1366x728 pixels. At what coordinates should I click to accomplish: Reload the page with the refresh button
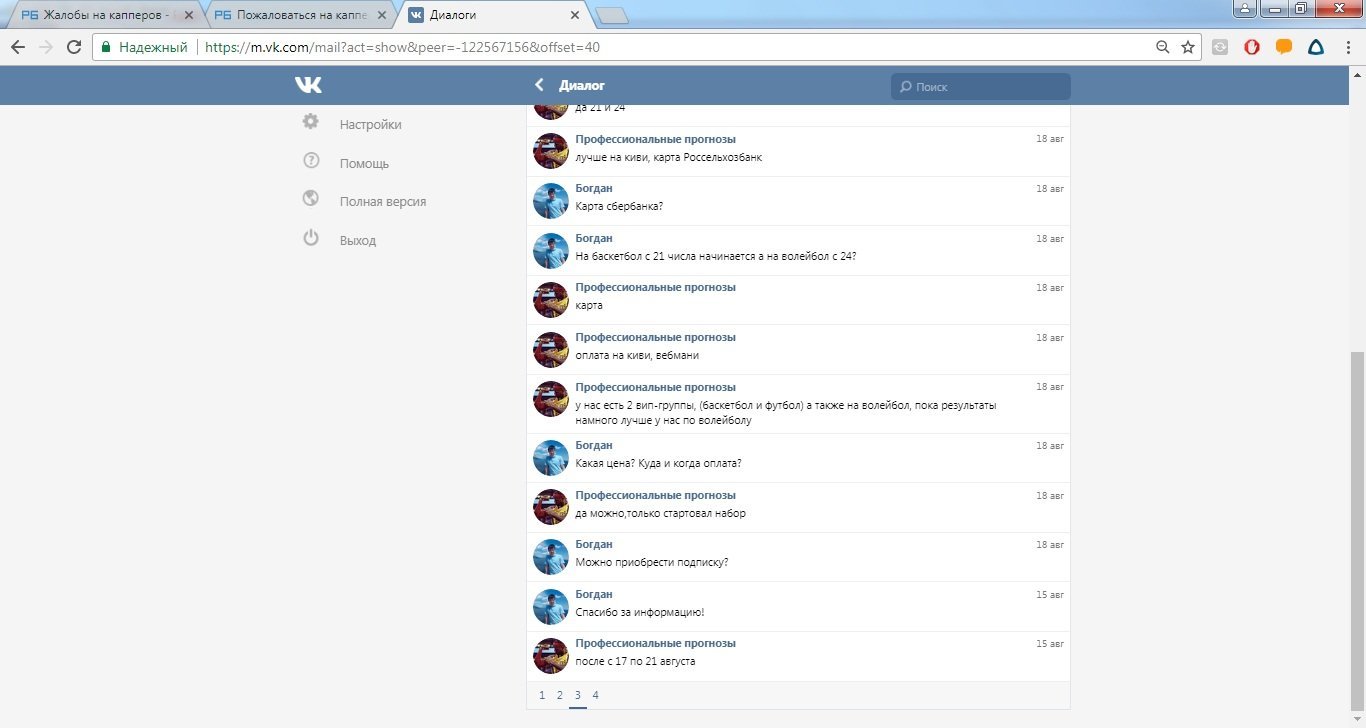(74, 47)
